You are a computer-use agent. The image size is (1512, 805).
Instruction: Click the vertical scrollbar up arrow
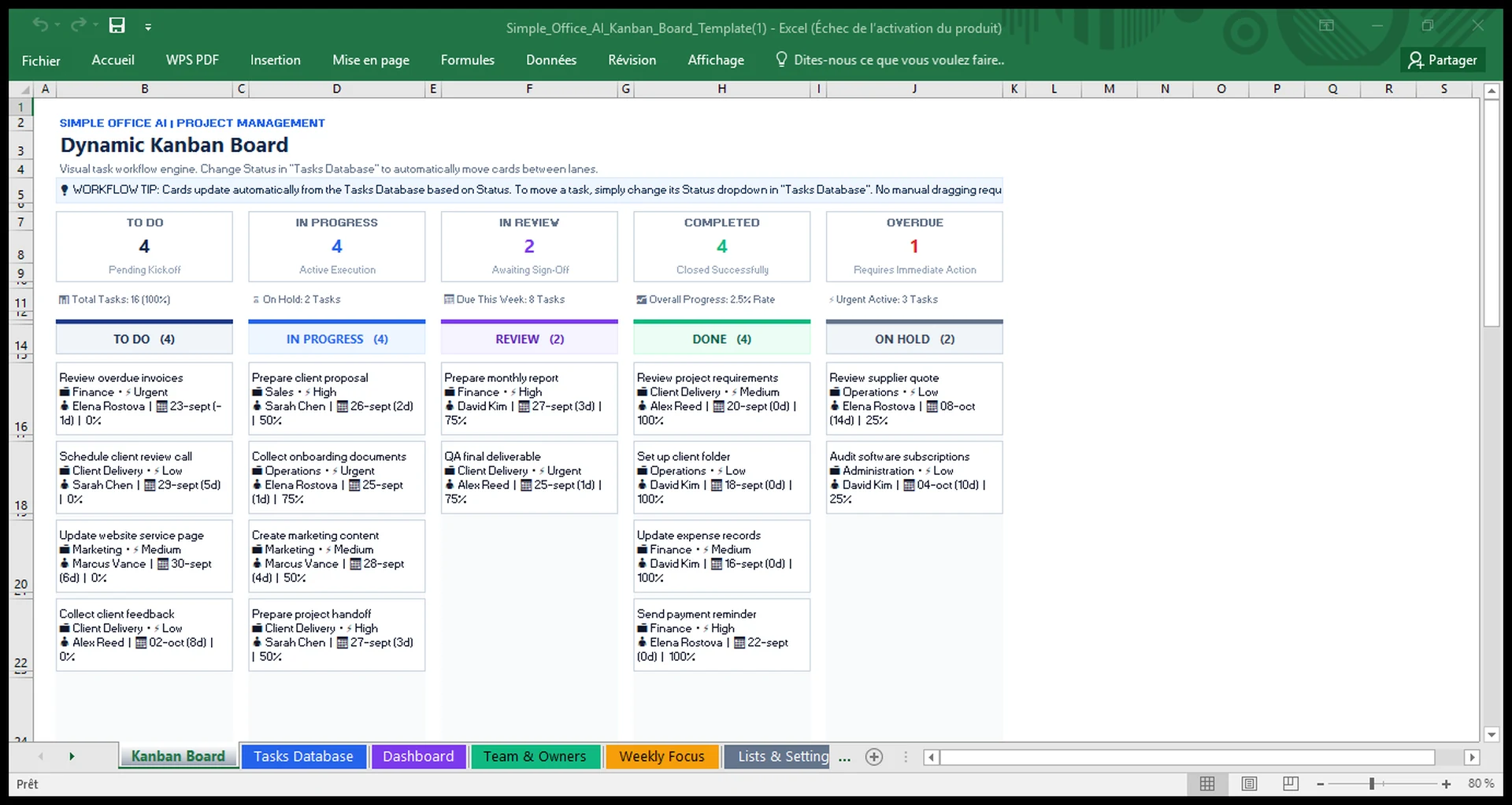click(1492, 91)
